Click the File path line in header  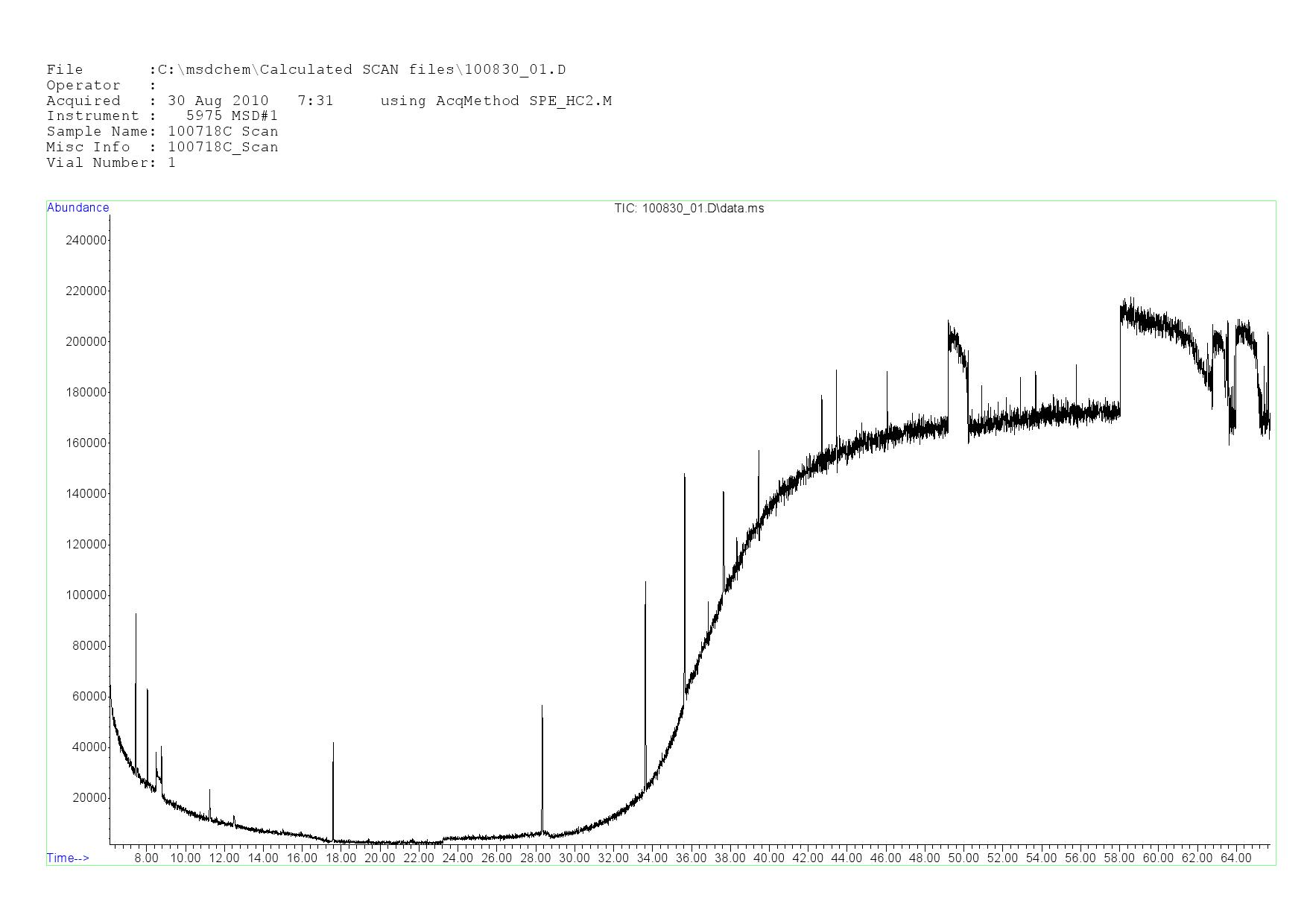coord(306,70)
